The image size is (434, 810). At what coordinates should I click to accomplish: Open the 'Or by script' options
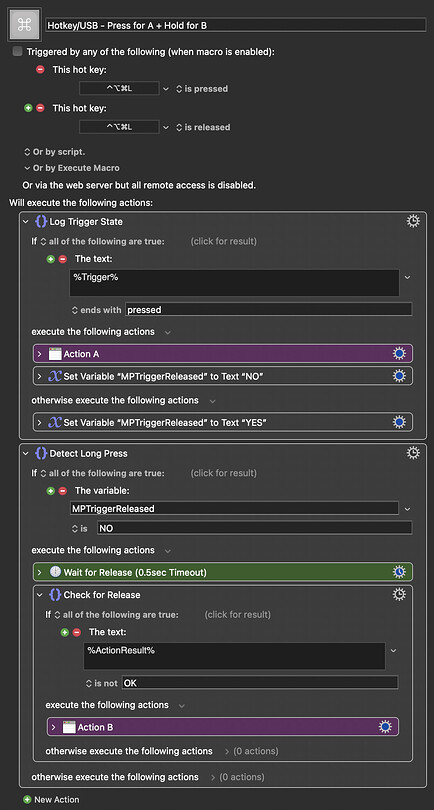(55, 152)
